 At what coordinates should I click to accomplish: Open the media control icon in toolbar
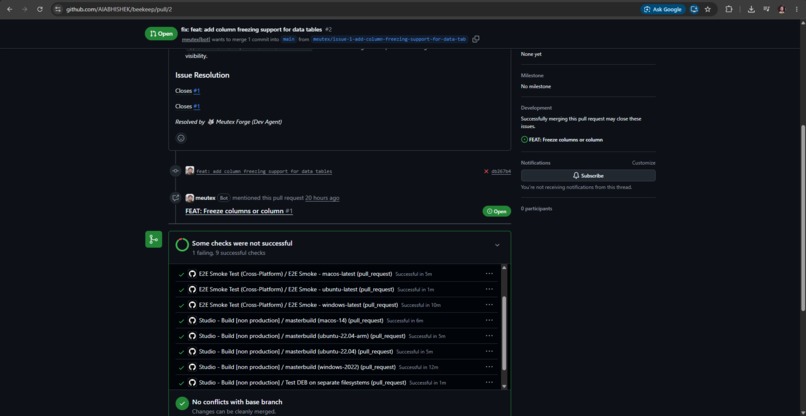click(x=766, y=9)
